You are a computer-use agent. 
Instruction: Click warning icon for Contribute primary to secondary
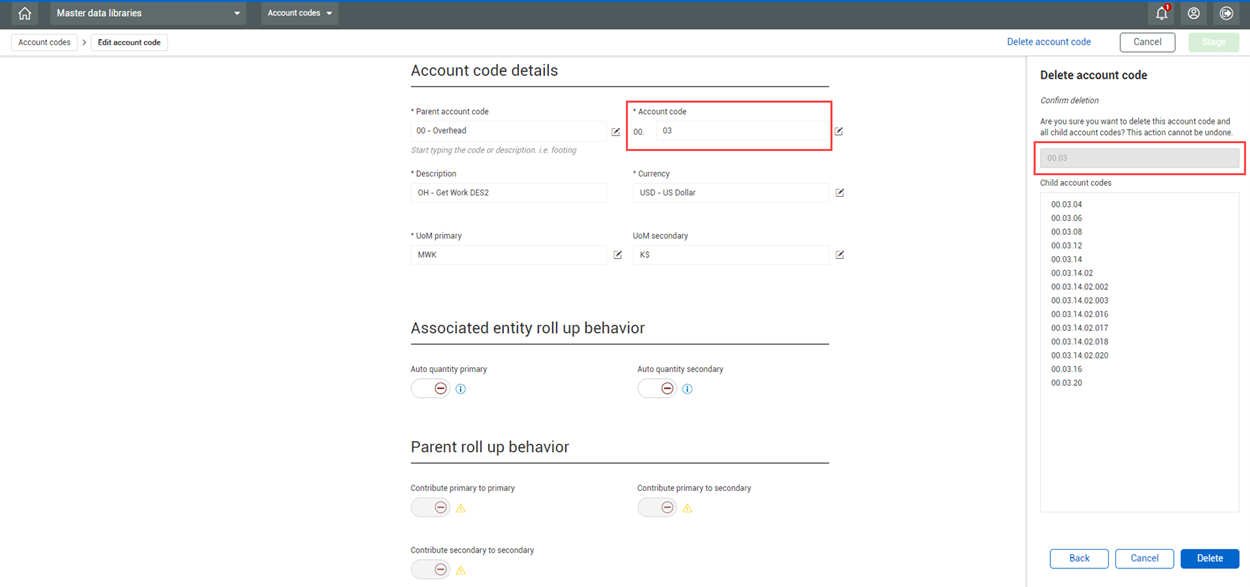click(687, 508)
